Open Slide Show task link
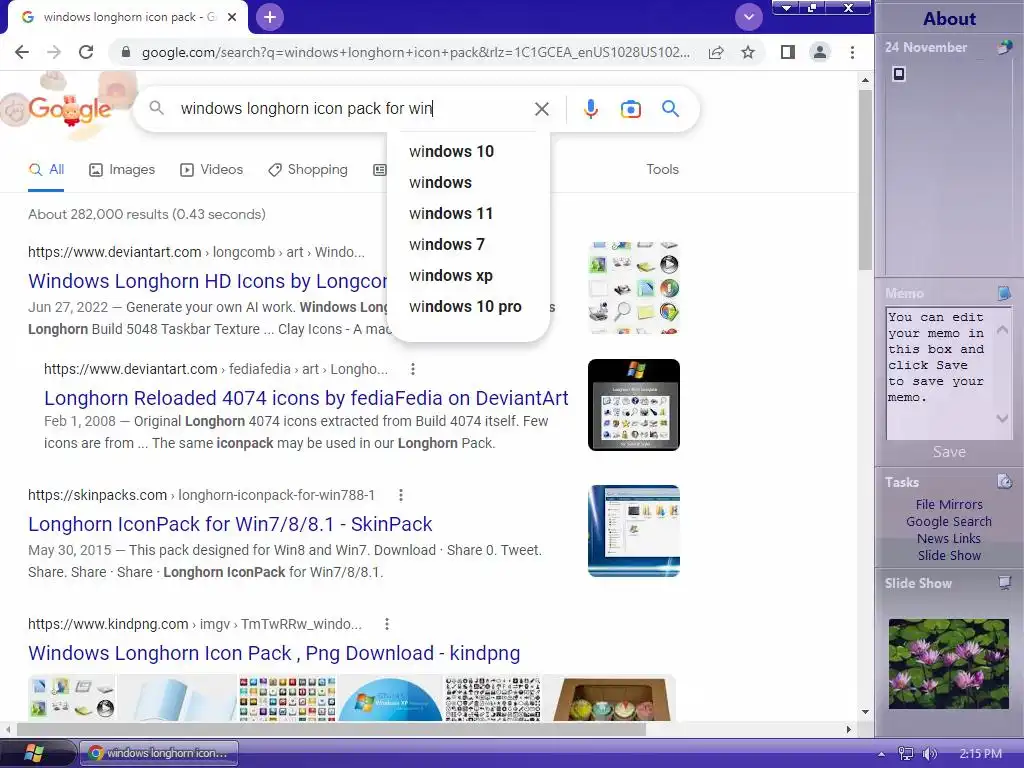1024x768 pixels. (949, 555)
